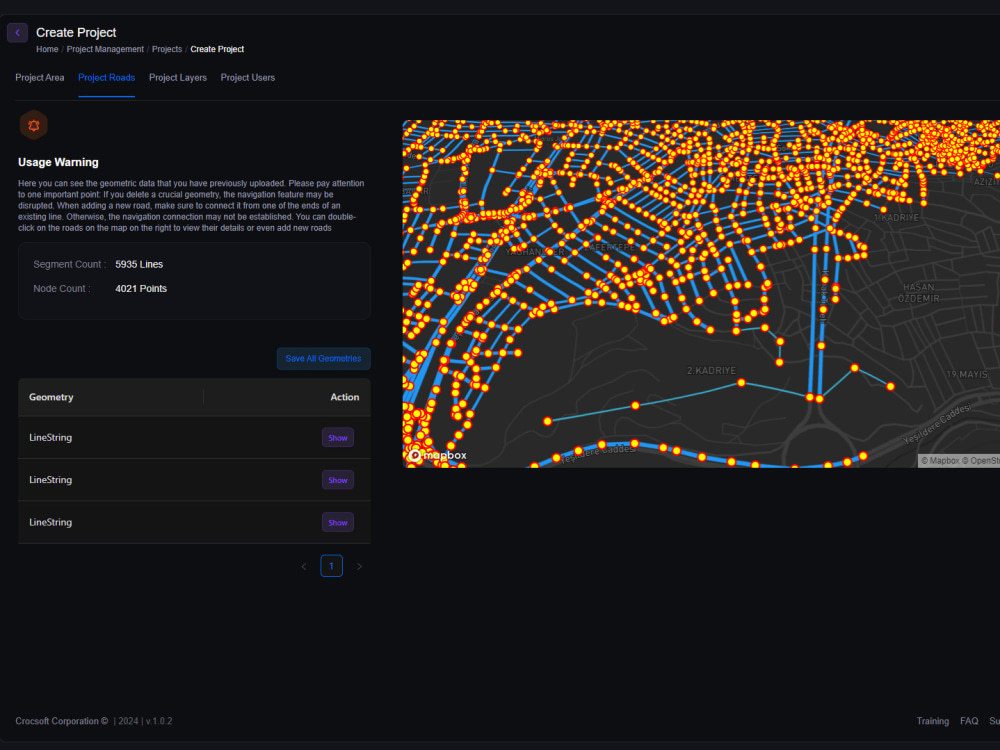Click the Mapbox logo on the map

click(x=438, y=455)
